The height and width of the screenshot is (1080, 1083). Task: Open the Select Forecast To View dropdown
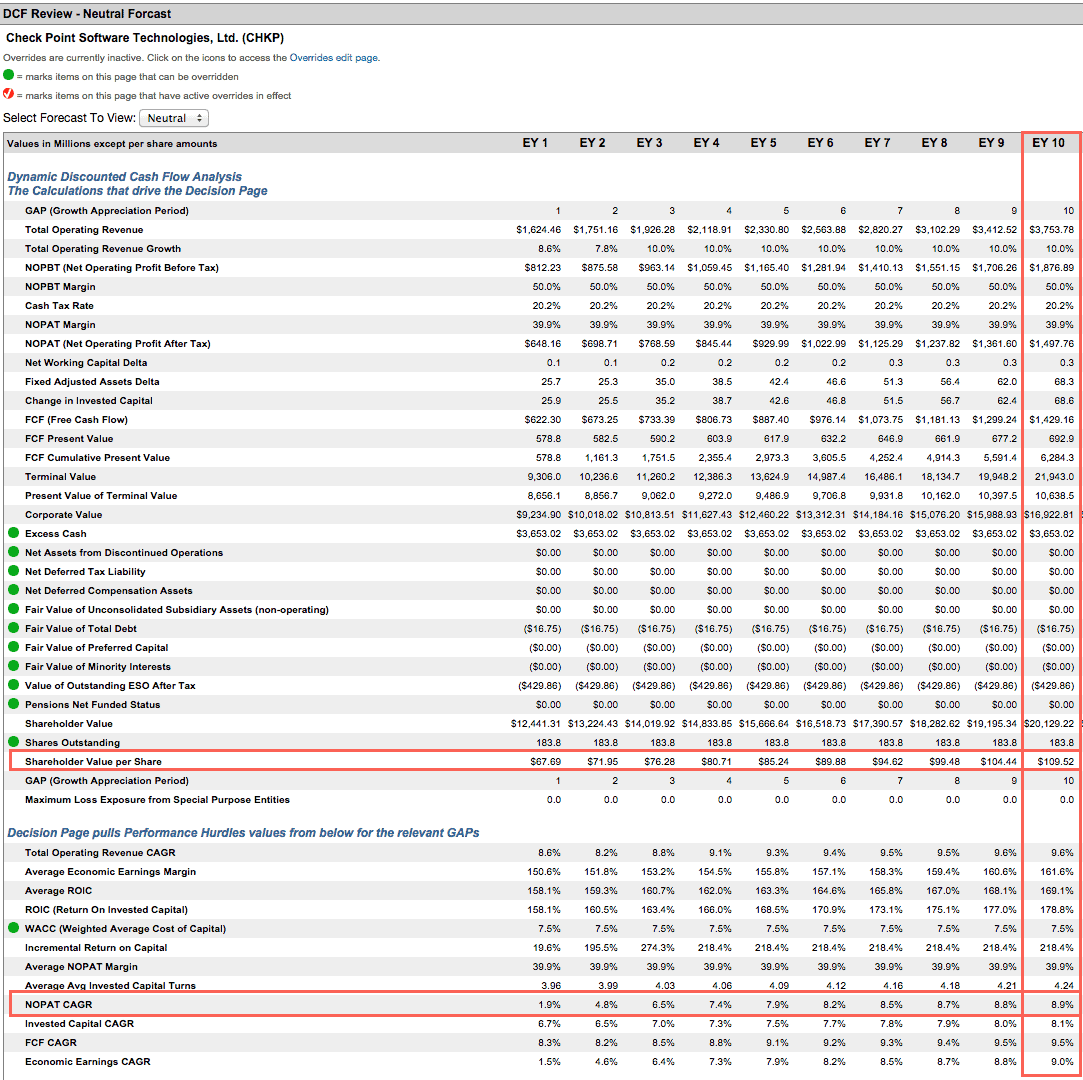point(174,118)
